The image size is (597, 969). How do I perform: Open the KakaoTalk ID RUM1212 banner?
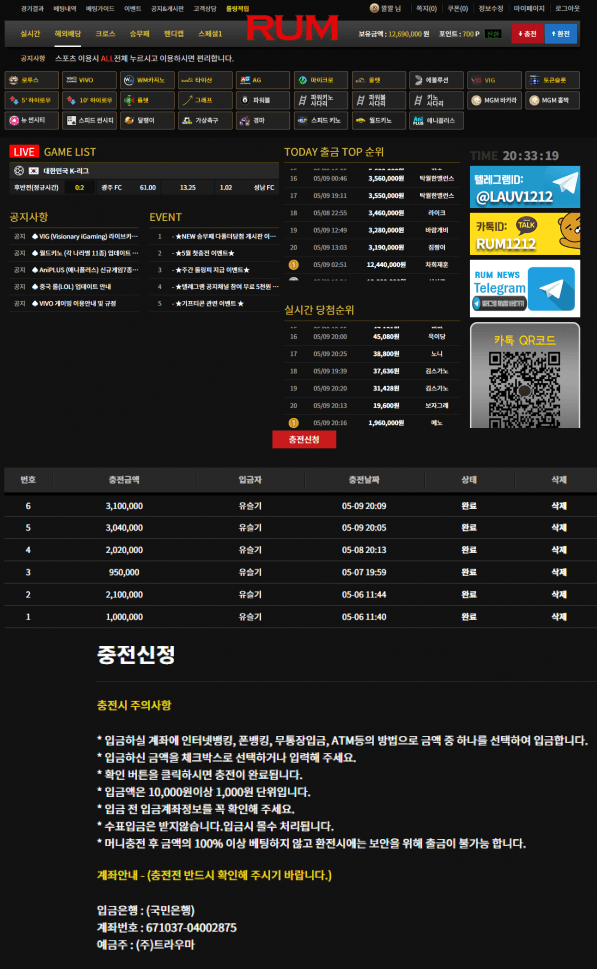click(x=525, y=234)
